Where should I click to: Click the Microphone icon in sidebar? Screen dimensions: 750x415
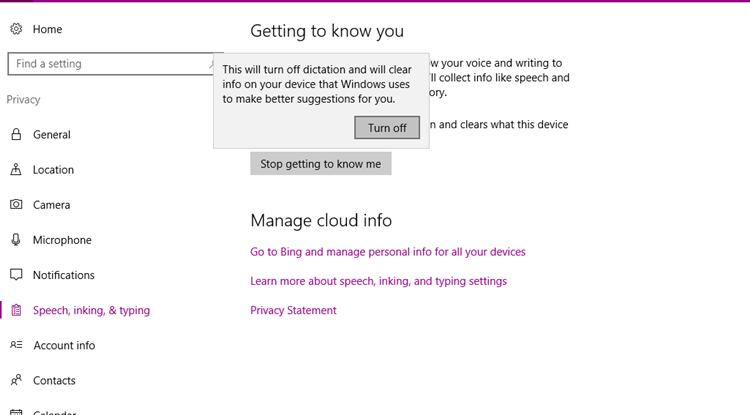click(16, 240)
